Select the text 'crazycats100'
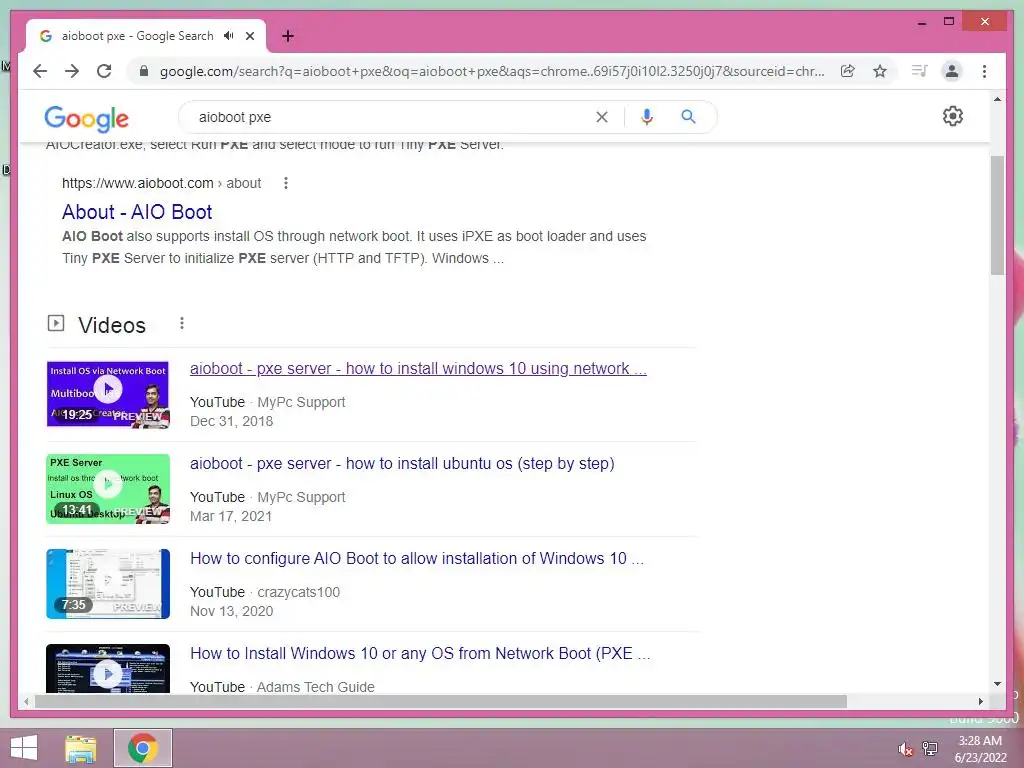This screenshot has width=1024, height=768. 298,592
